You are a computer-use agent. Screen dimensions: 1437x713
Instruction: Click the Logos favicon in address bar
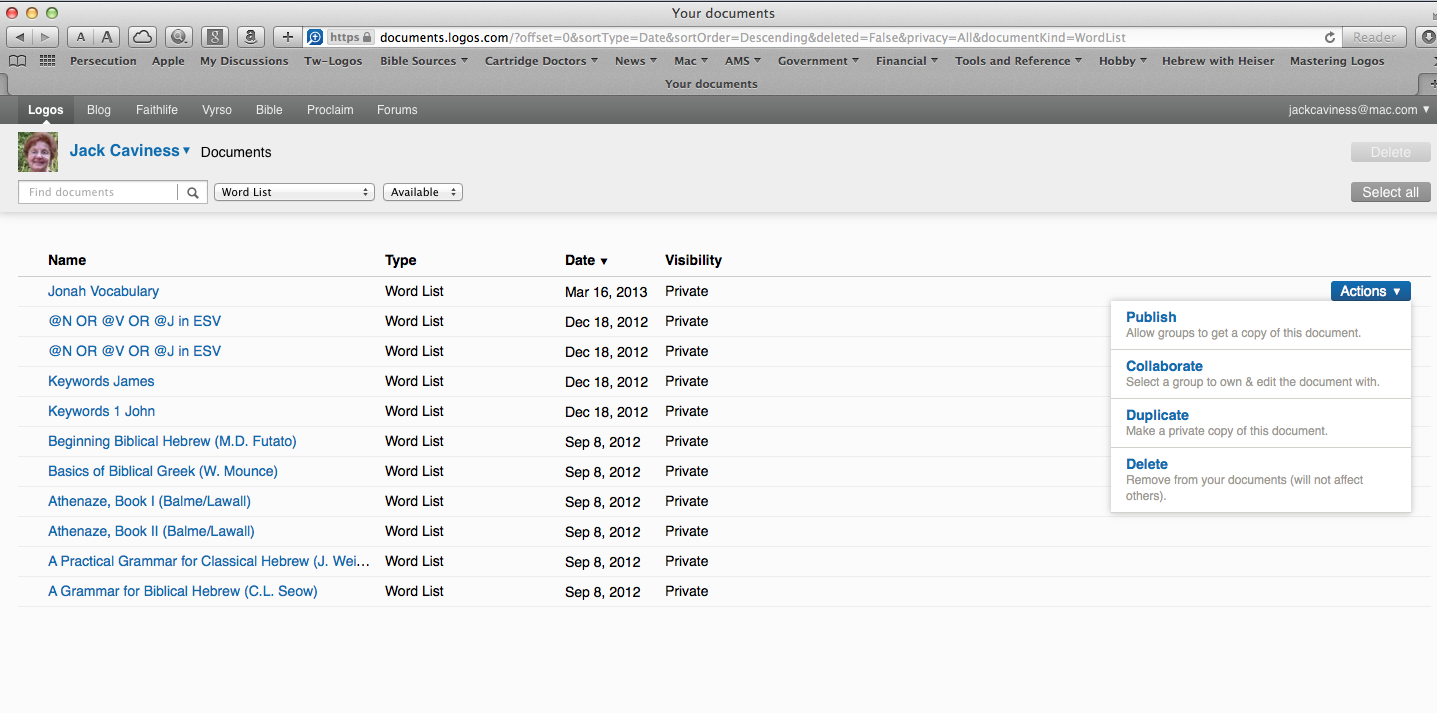(314, 37)
